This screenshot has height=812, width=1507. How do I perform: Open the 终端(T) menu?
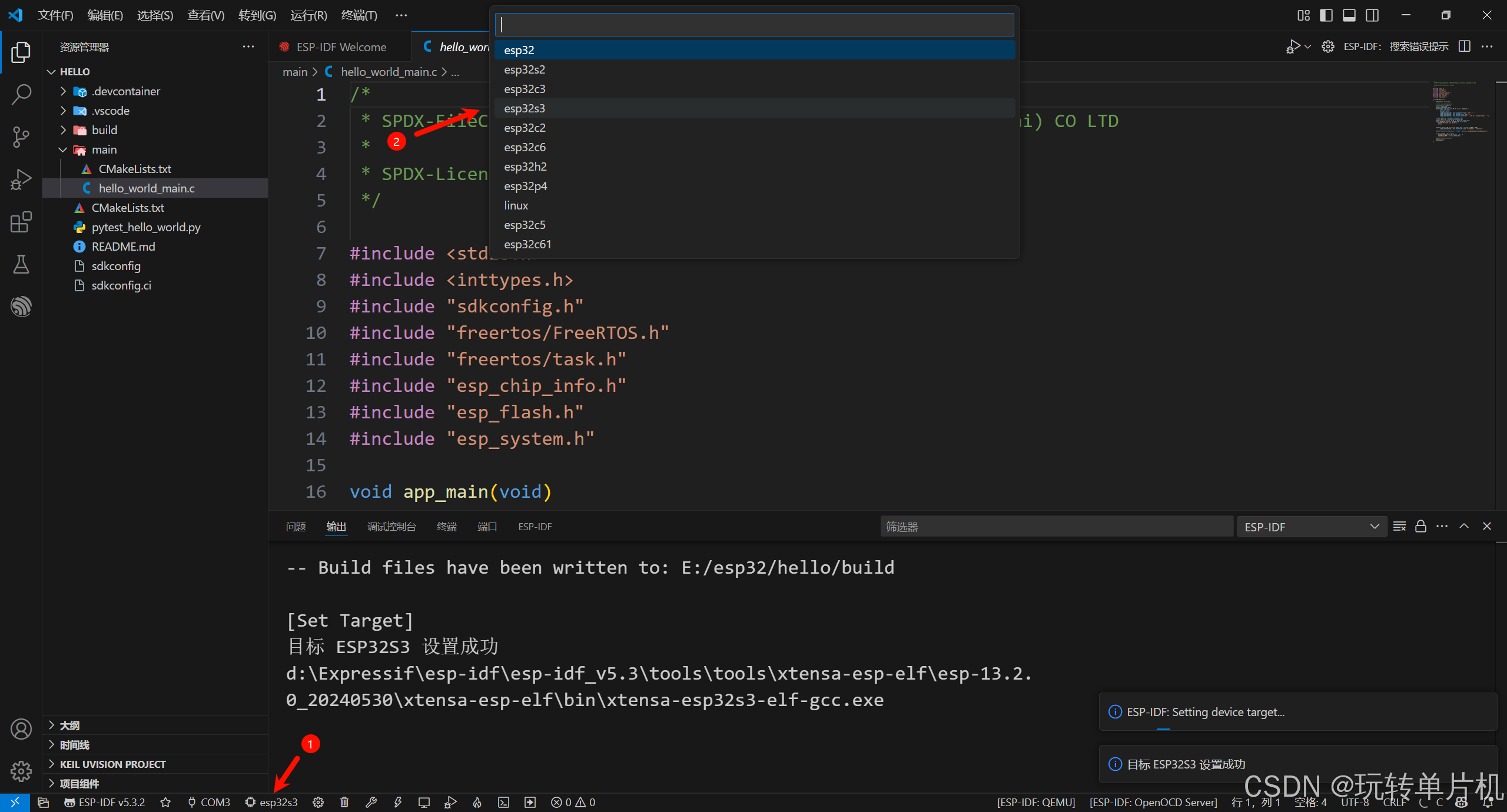coord(359,15)
